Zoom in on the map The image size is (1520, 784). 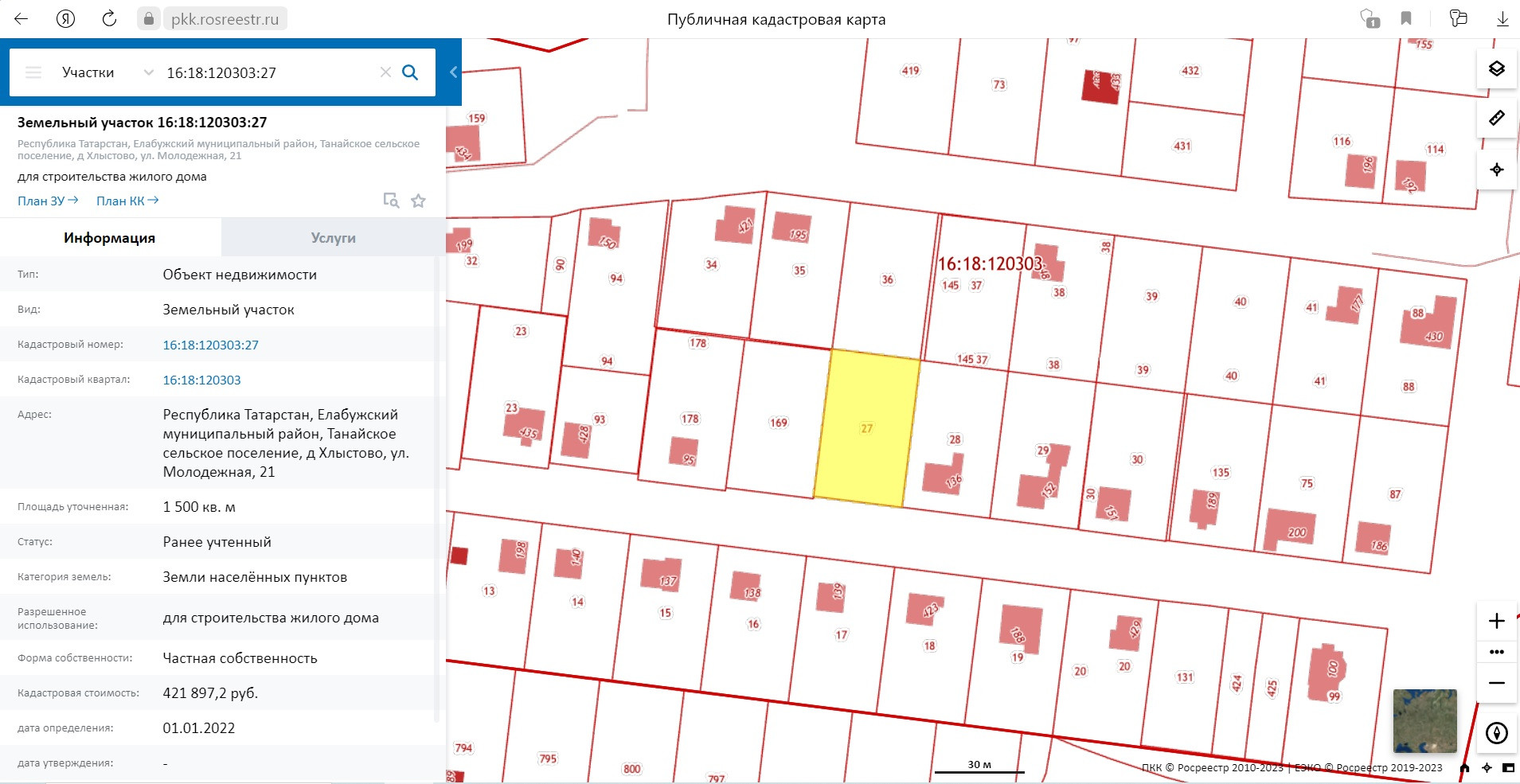coord(1497,621)
